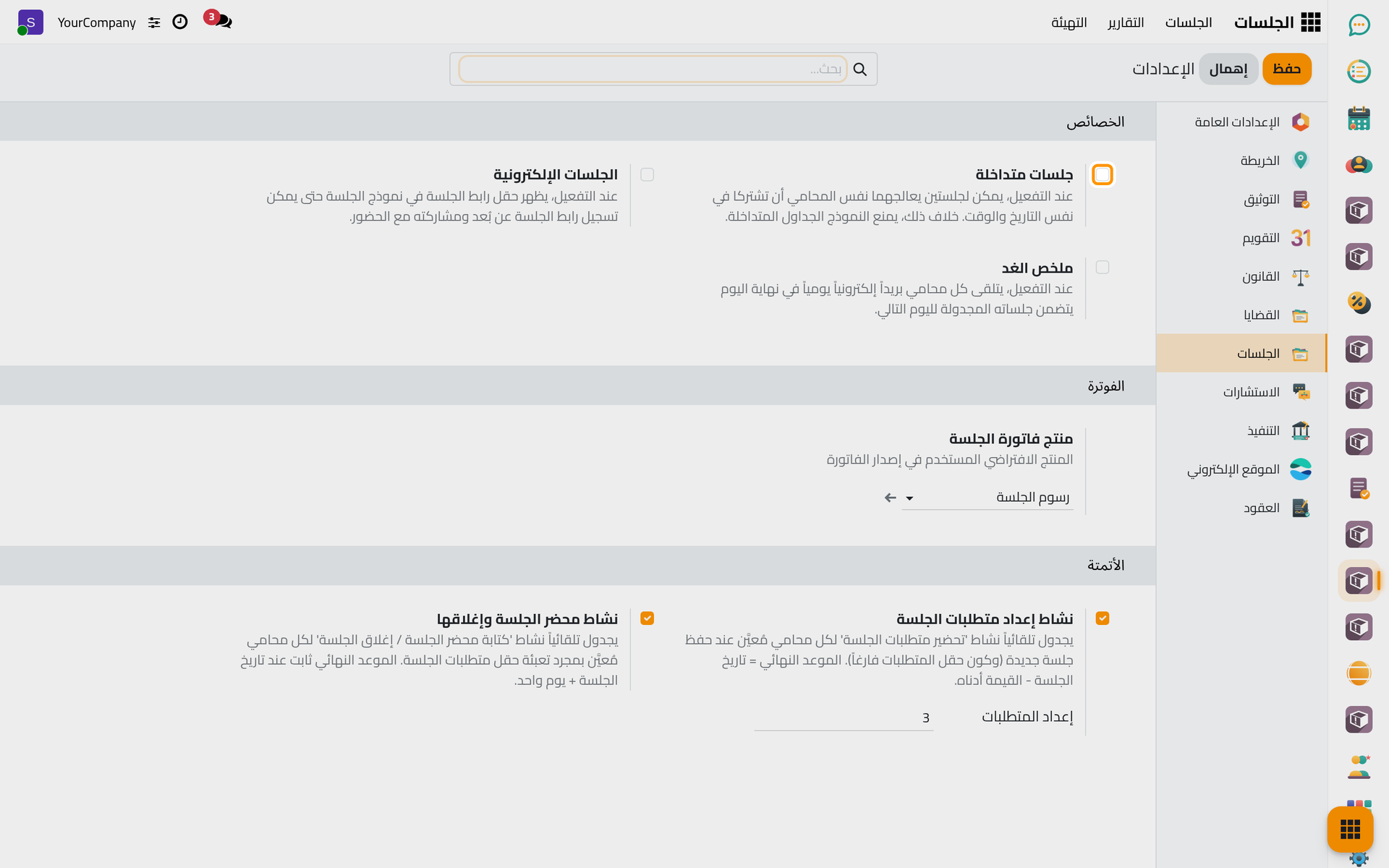Click the YourCompany company switcher
1389x868 pixels.
(x=97, y=22)
